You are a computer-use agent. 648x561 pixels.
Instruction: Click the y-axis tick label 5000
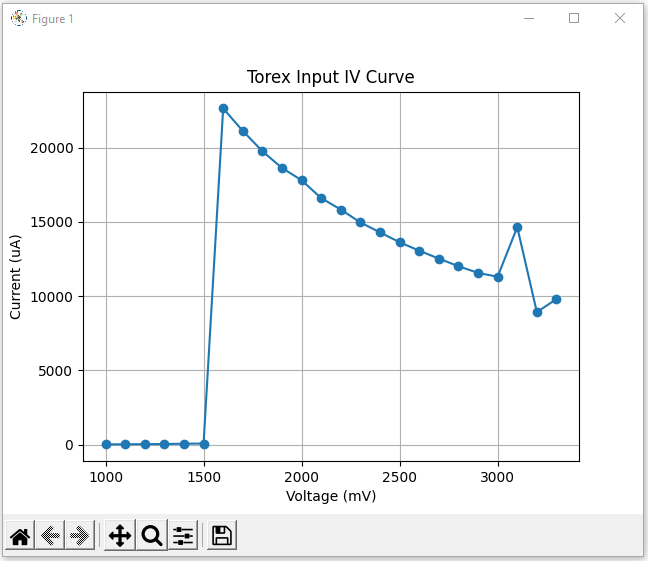[55, 371]
